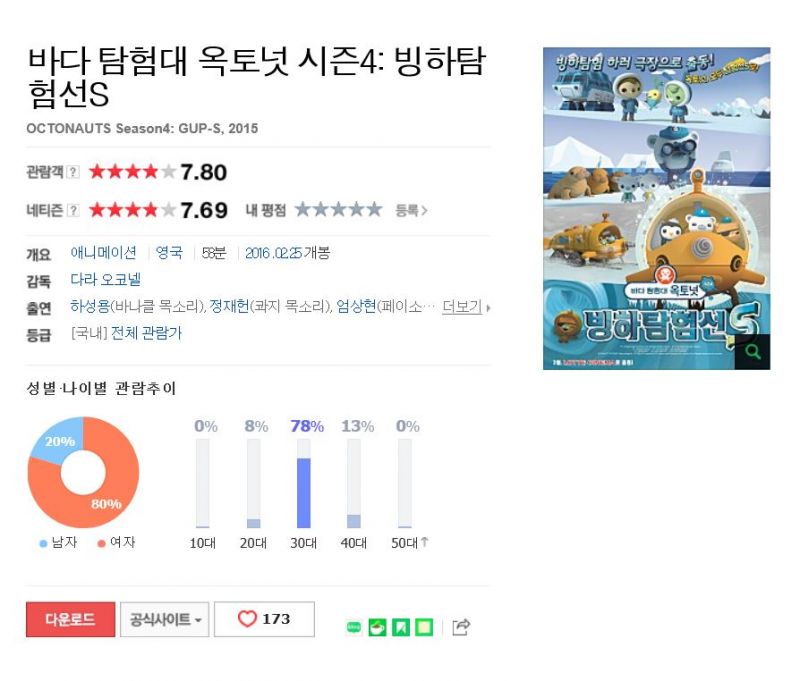
Task: Save with the Naver bookmark icon
Action: [401, 627]
